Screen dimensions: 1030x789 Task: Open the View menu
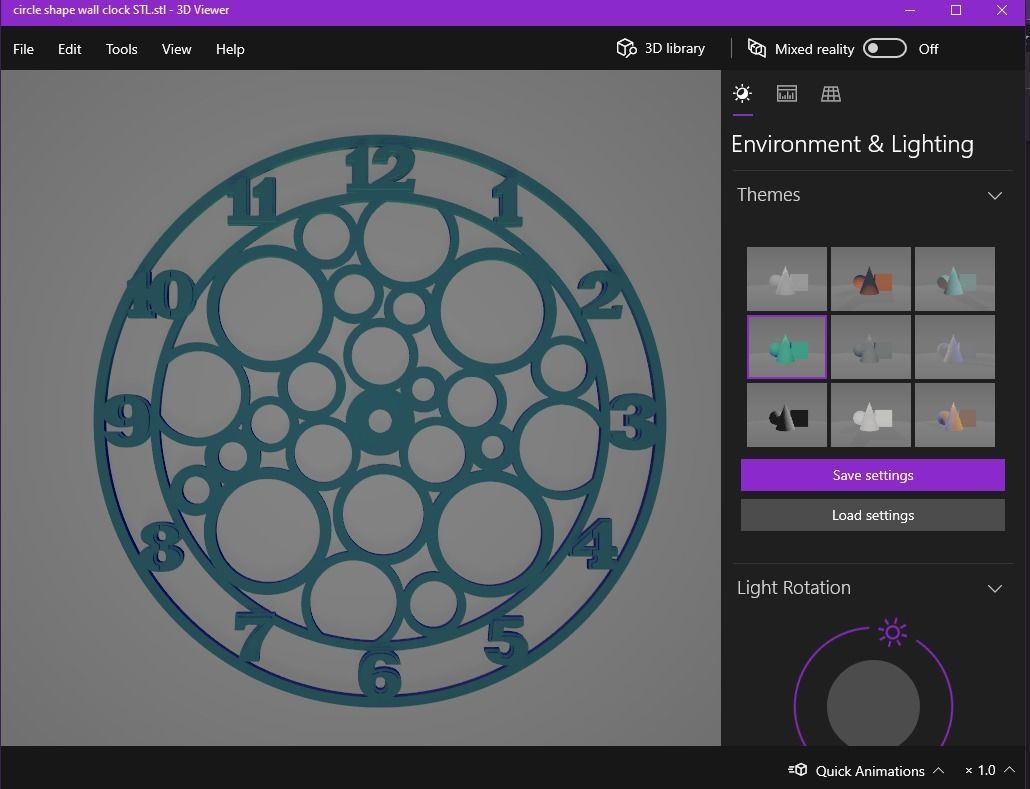176,49
